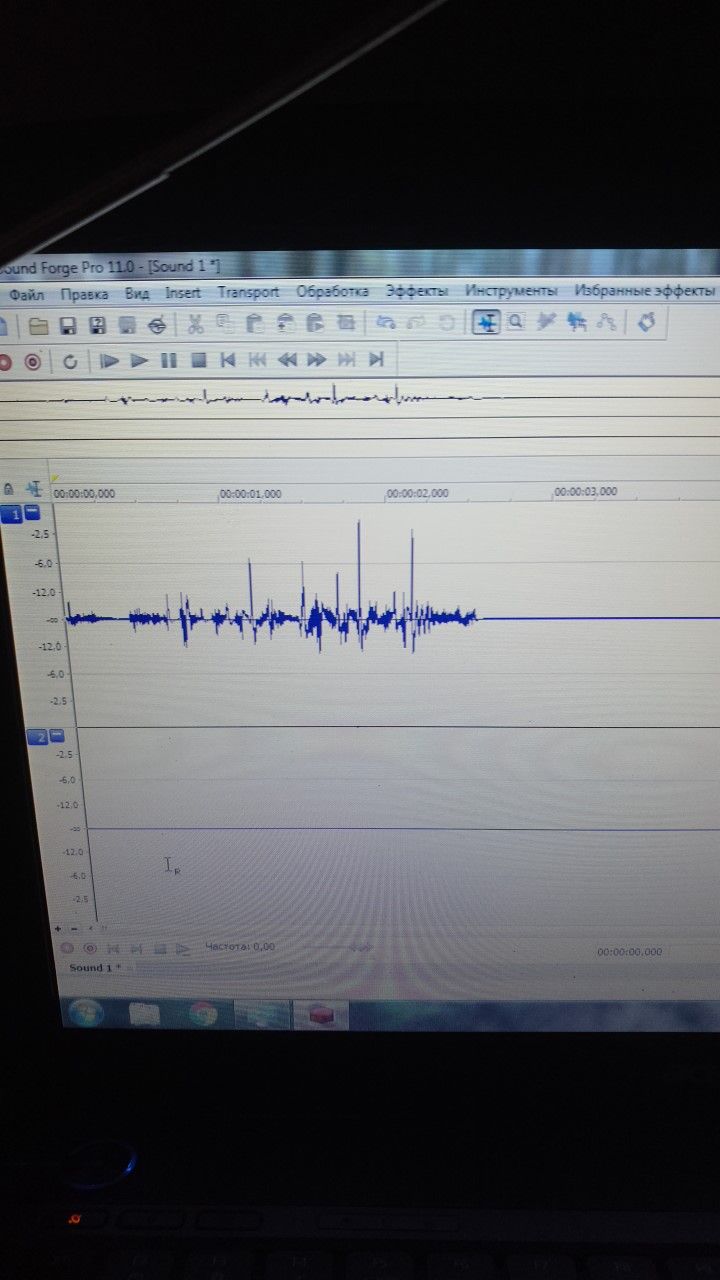Screen dimensions: 720x1280
Task: Click the Play button in transport bar
Action: coord(139,360)
